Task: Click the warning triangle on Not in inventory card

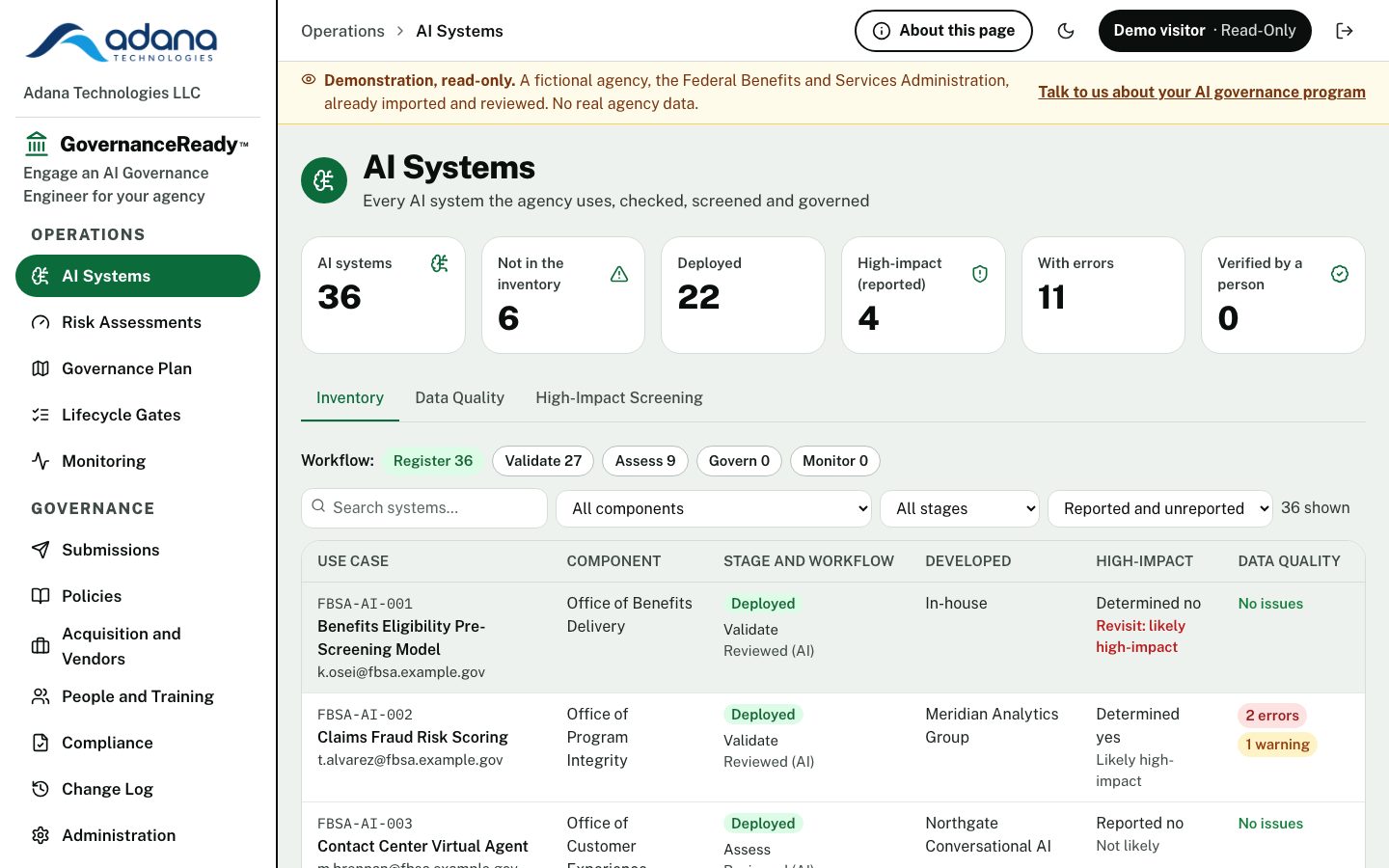Action: coord(619,274)
